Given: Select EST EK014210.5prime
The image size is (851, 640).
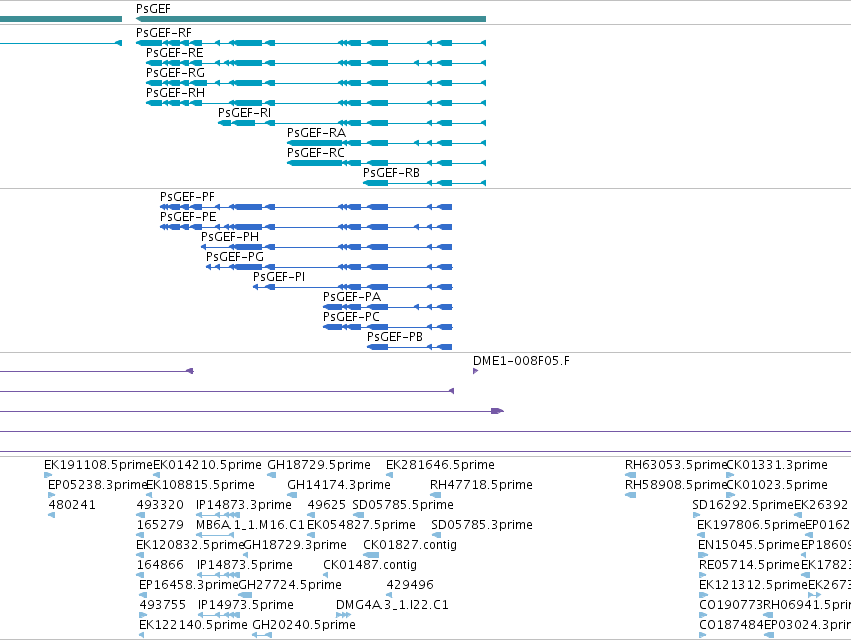Looking at the screenshot, I should coord(207,465).
